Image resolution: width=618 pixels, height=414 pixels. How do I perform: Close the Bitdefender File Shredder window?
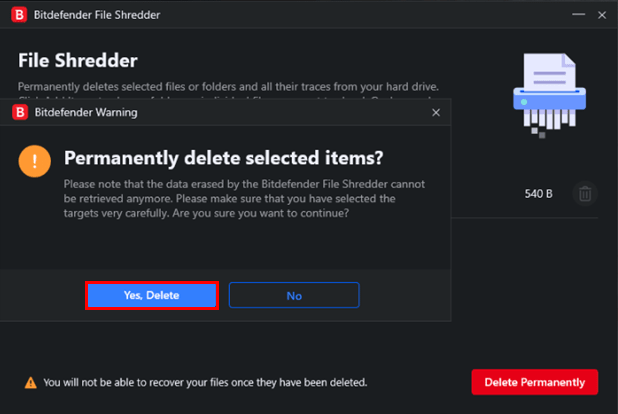(602, 15)
